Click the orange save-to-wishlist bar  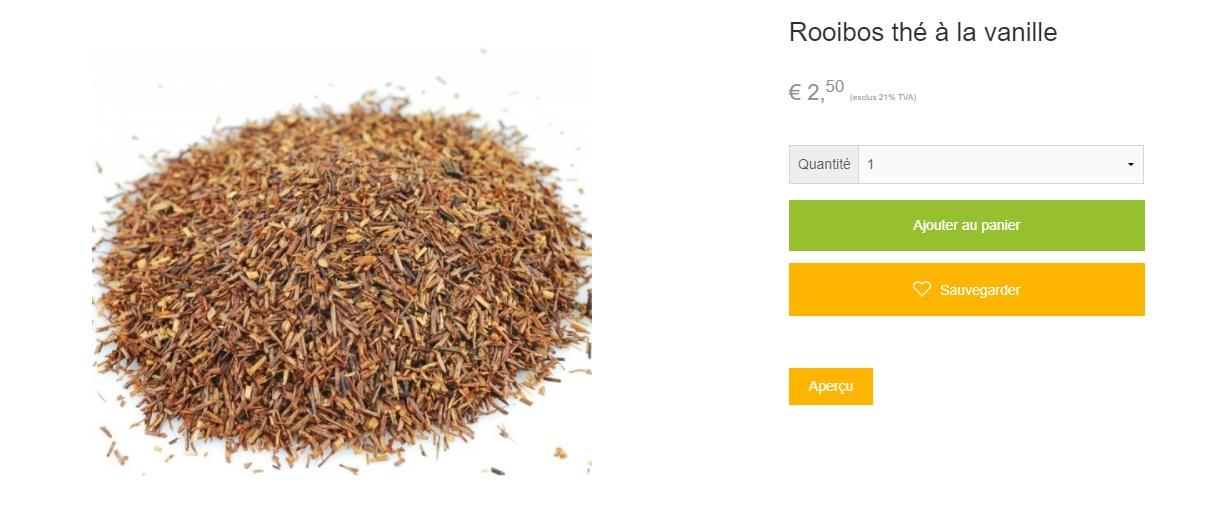(966, 289)
